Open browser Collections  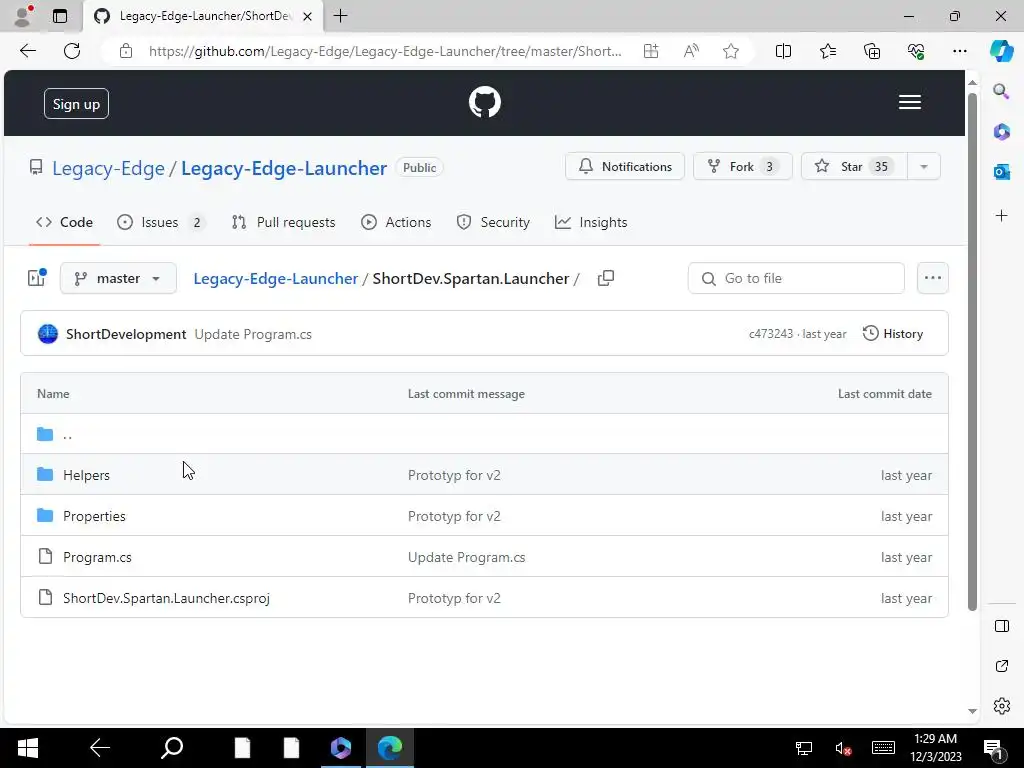point(872,51)
